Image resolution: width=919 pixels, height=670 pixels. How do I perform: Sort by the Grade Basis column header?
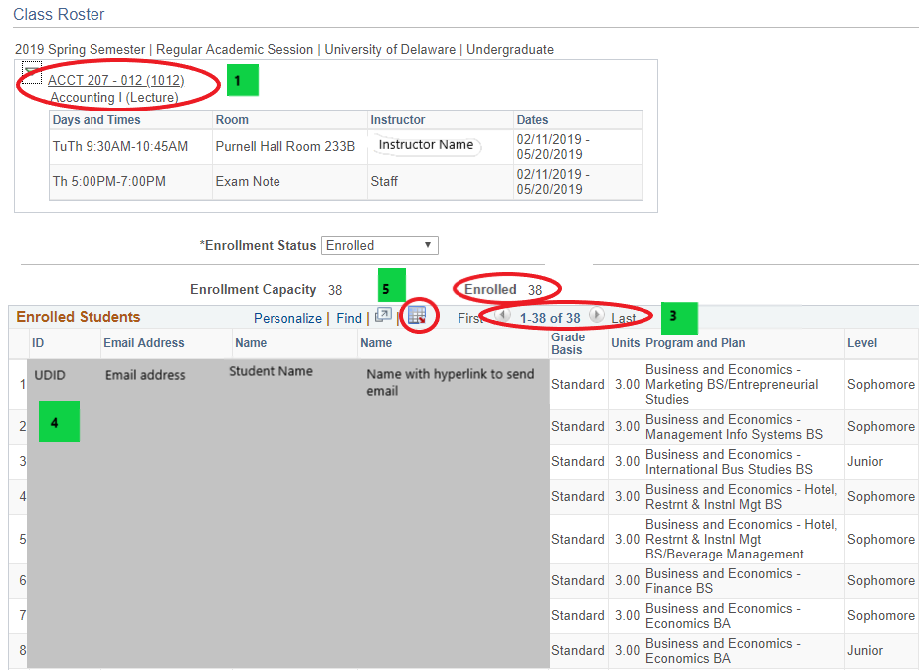(567, 343)
